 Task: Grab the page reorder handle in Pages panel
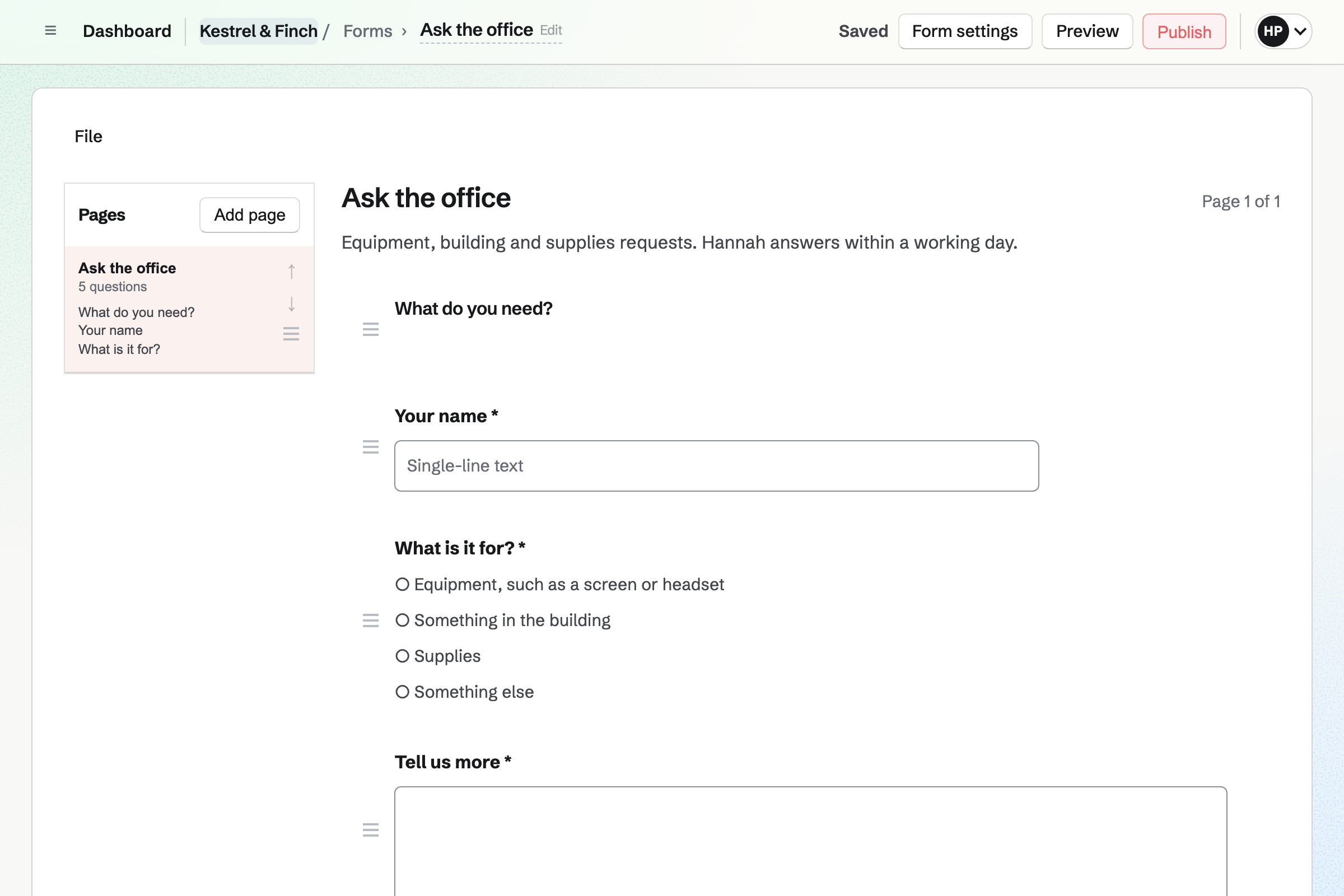click(291, 334)
